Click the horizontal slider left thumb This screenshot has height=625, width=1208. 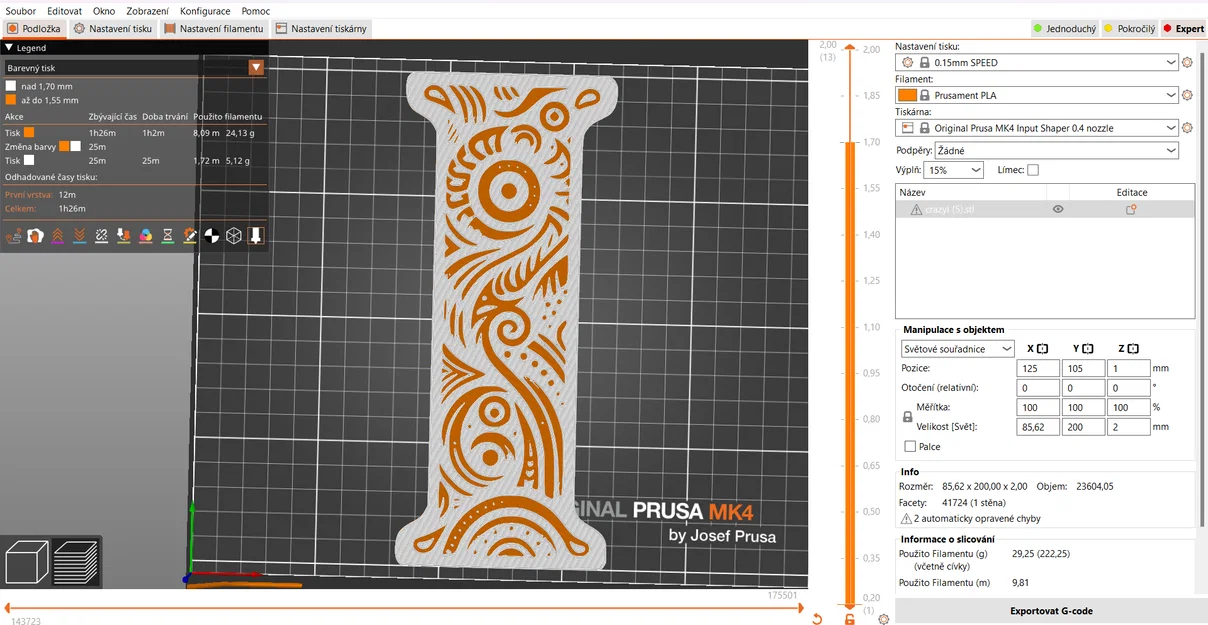point(8,607)
